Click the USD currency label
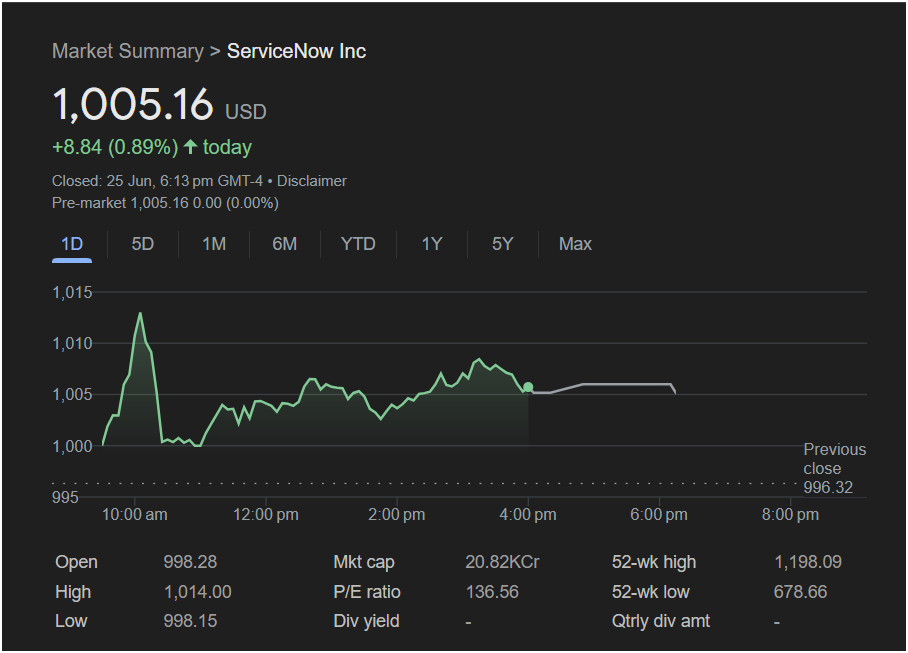 pos(246,112)
